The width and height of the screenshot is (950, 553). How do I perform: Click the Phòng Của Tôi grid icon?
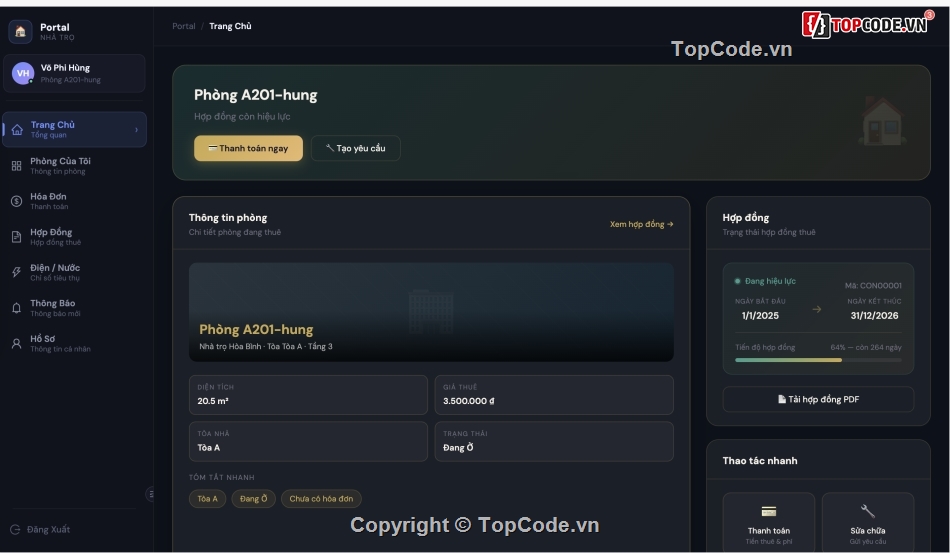coord(16,166)
